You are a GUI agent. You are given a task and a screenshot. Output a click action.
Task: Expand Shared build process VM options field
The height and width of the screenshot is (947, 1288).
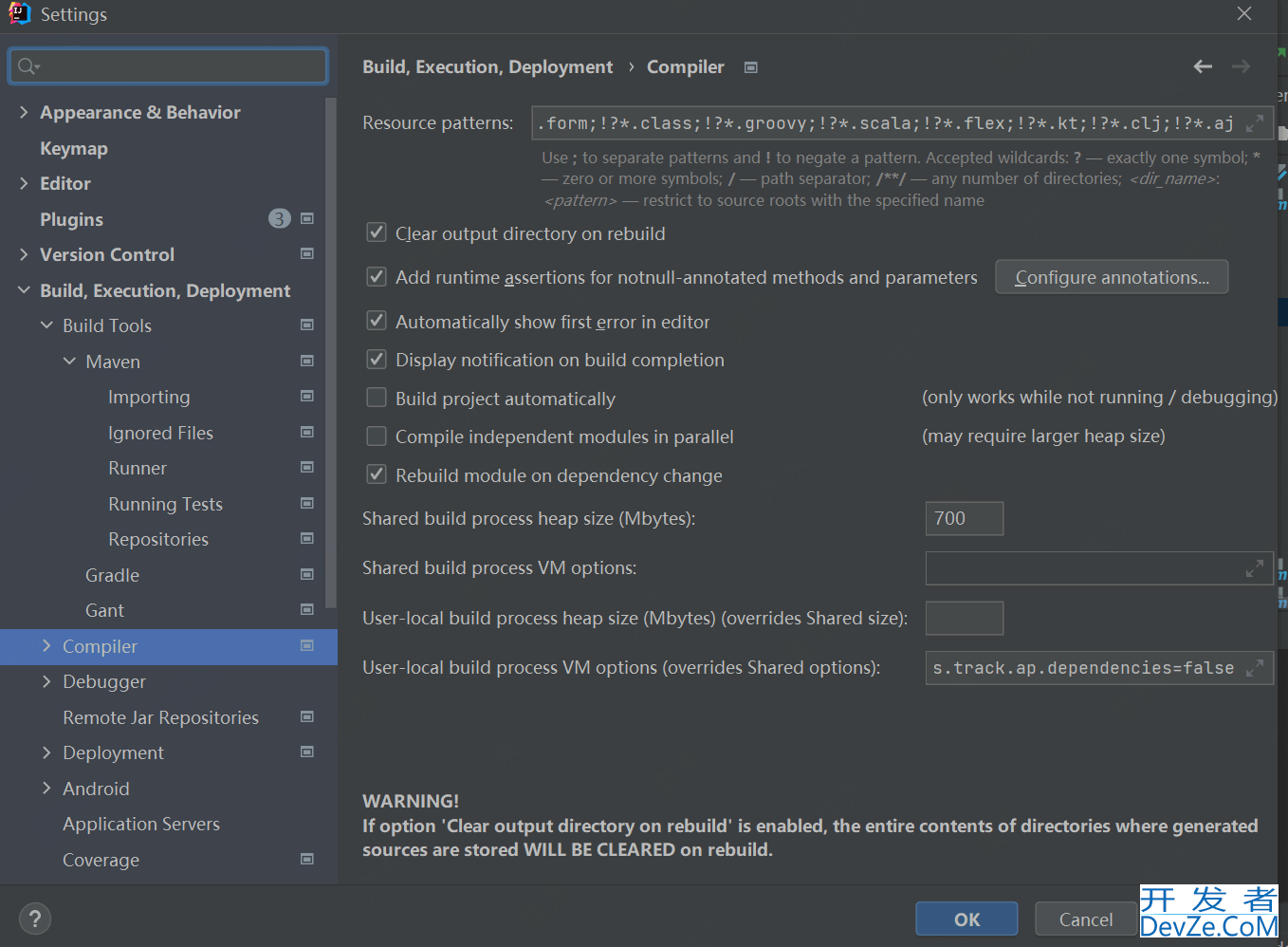1254,568
